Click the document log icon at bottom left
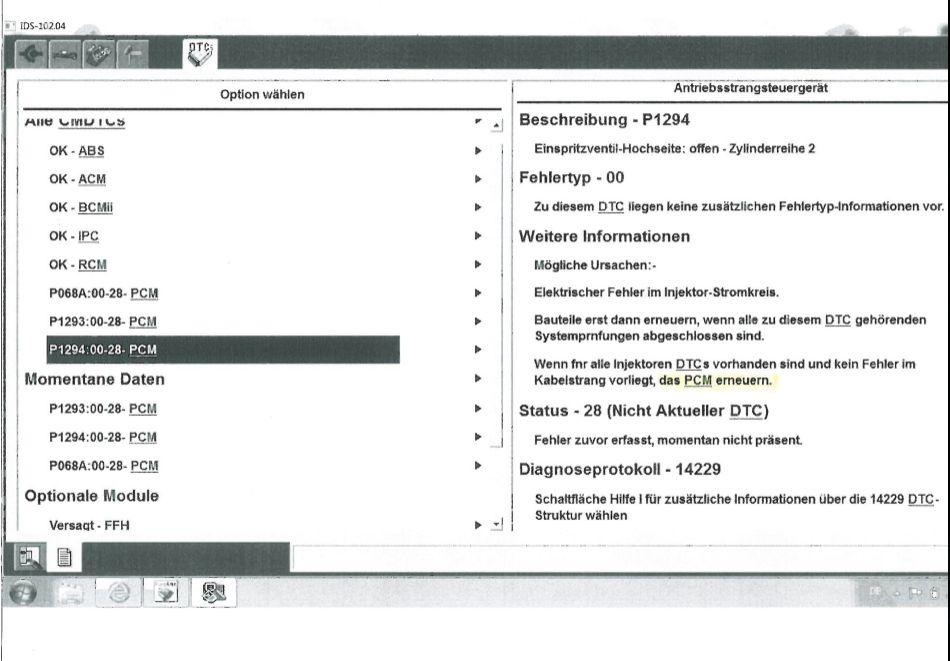 pyautogui.click(x=63, y=557)
